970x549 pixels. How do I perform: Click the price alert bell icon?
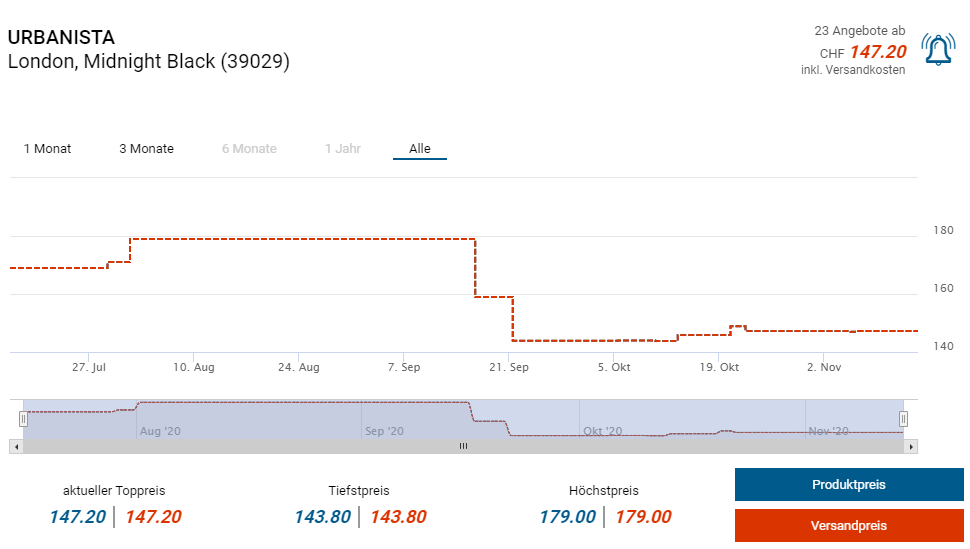[x=938, y=50]
